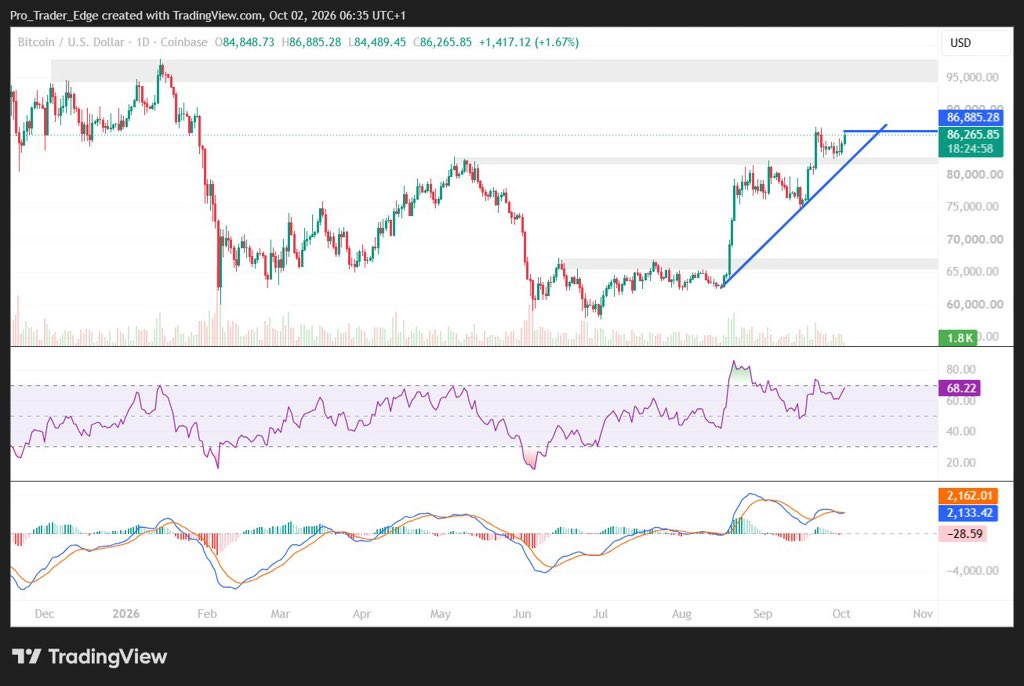The width and height of the screenshot is (1024, 686).
Task: Click the 40.00 RSI scale label
Action: pyautogui.click(x=961, y=431)
